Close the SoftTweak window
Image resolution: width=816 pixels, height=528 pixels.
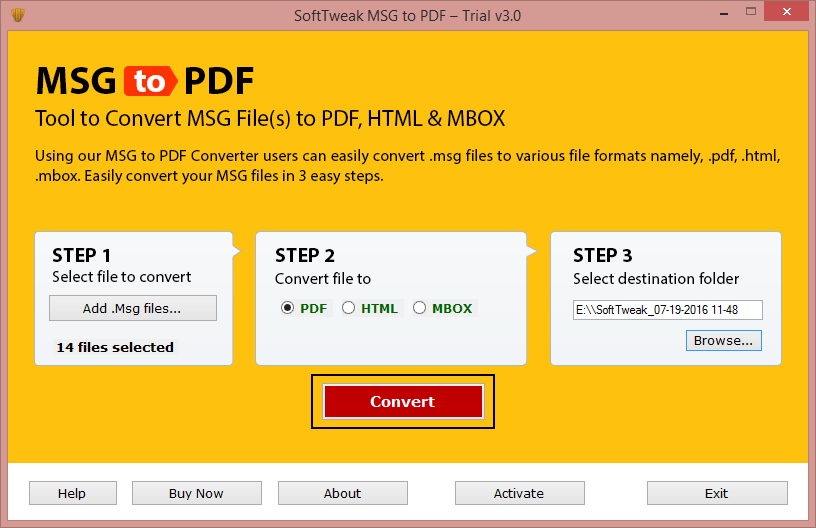click(x=786, y=11)
